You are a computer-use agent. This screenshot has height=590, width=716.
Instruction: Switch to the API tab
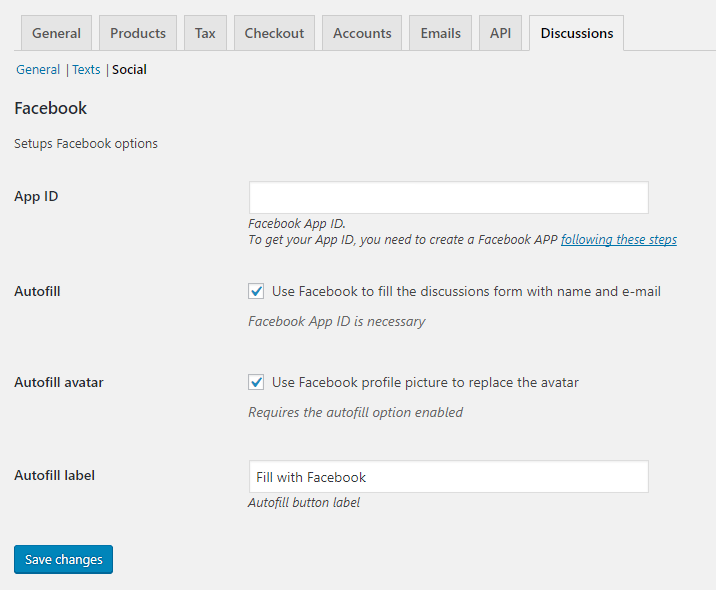coord(500,33)
